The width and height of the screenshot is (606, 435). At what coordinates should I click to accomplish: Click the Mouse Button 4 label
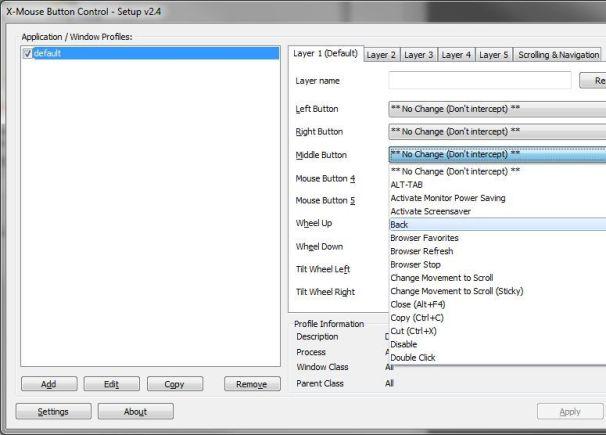tap(325, 178)
